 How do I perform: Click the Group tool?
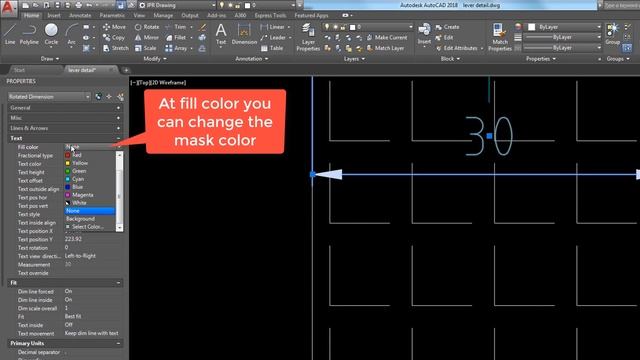(x=612, y=34)
